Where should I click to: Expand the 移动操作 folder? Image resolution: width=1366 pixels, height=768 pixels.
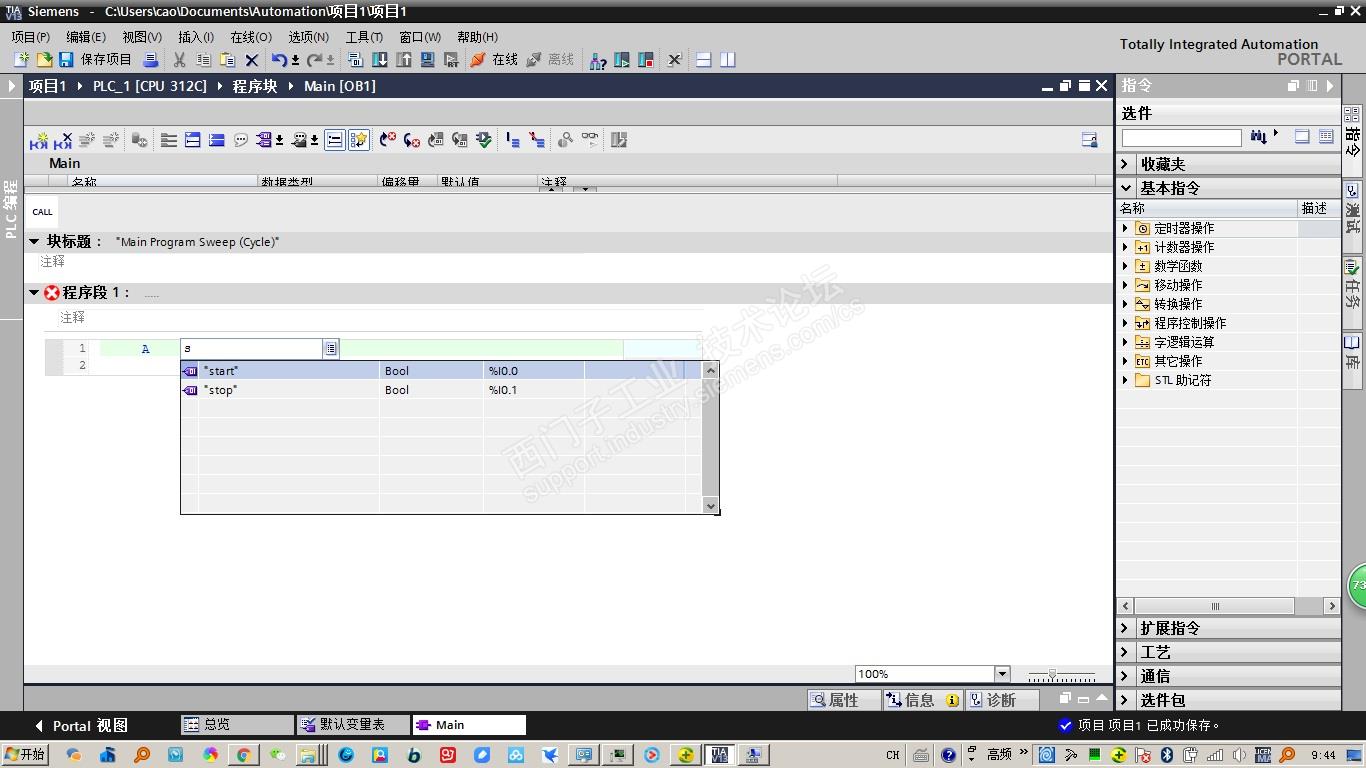pos(1125,285)
